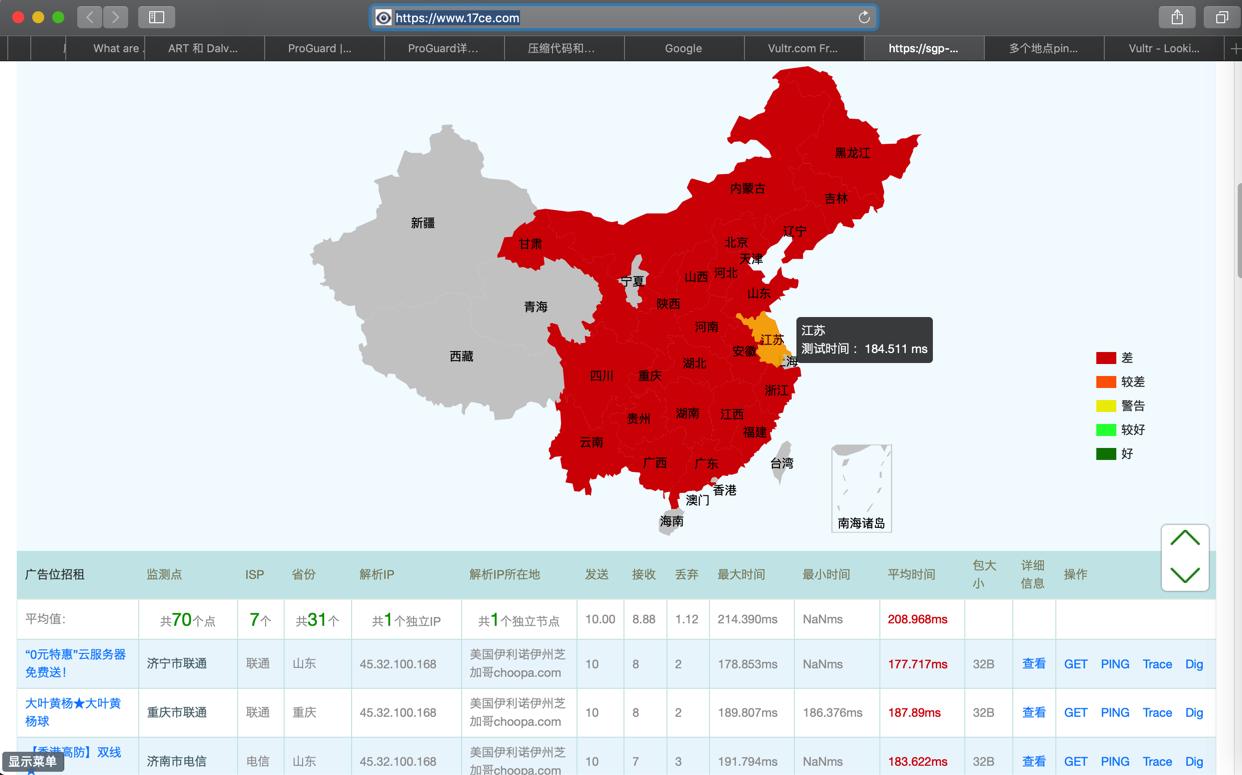Viewport: 1242px width, 775px height.
Task: Click Safari's forward navigation arrow
Action: tap(116, 17)
